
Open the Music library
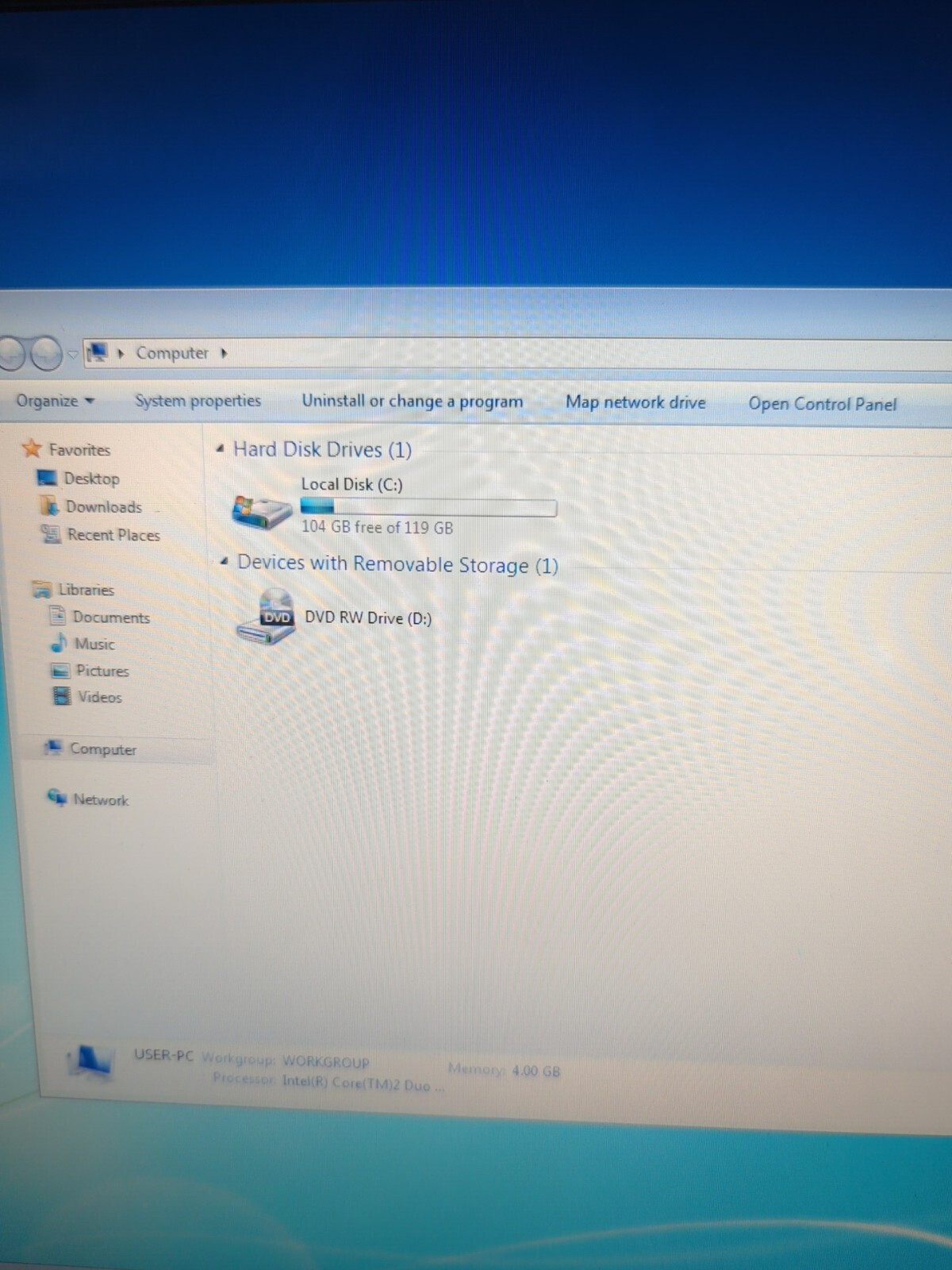tap(94, 645)
